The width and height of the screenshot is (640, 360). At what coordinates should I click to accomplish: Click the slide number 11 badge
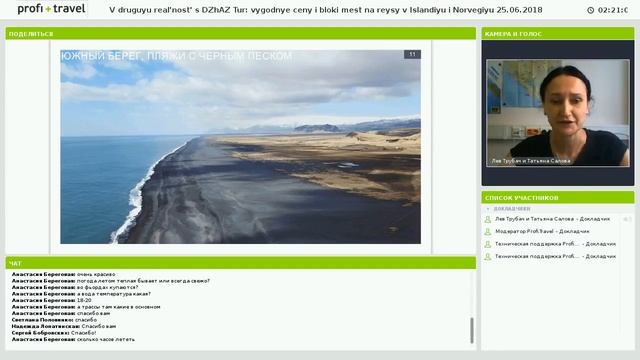coord(412,54)
